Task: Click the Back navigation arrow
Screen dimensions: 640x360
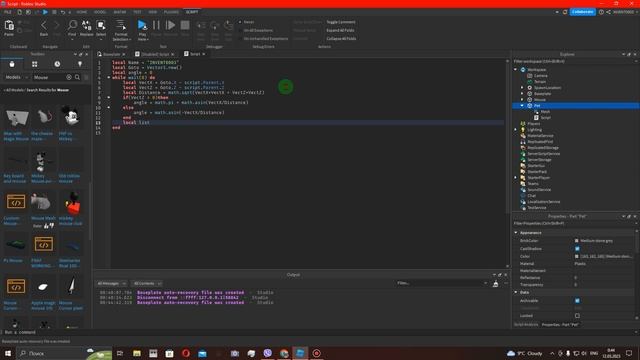Action: point(44,25)
